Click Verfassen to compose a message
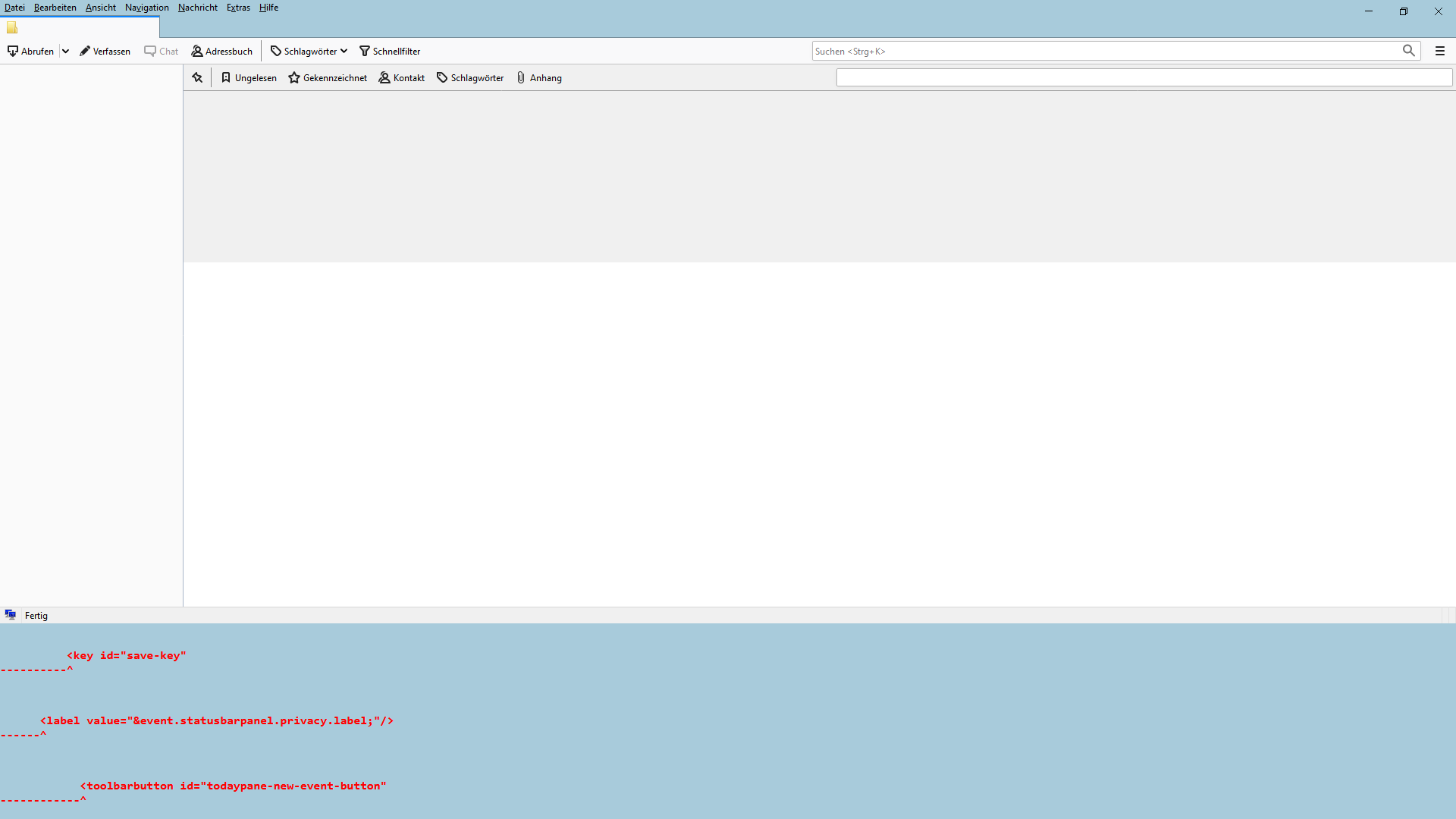 tap(105, 52)
